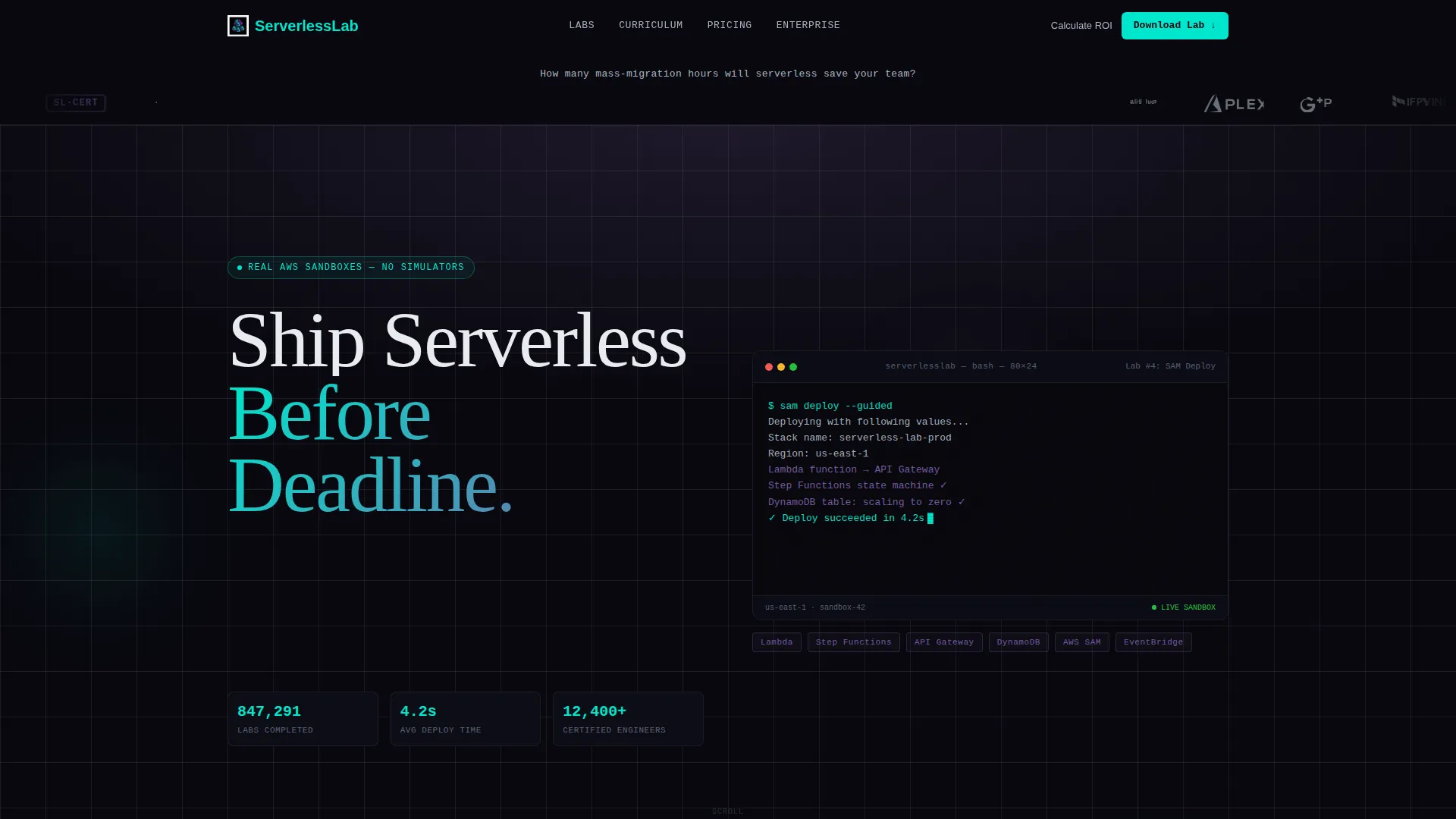
Task: Click the red terminal window dot
Action: tap(769, 367)
